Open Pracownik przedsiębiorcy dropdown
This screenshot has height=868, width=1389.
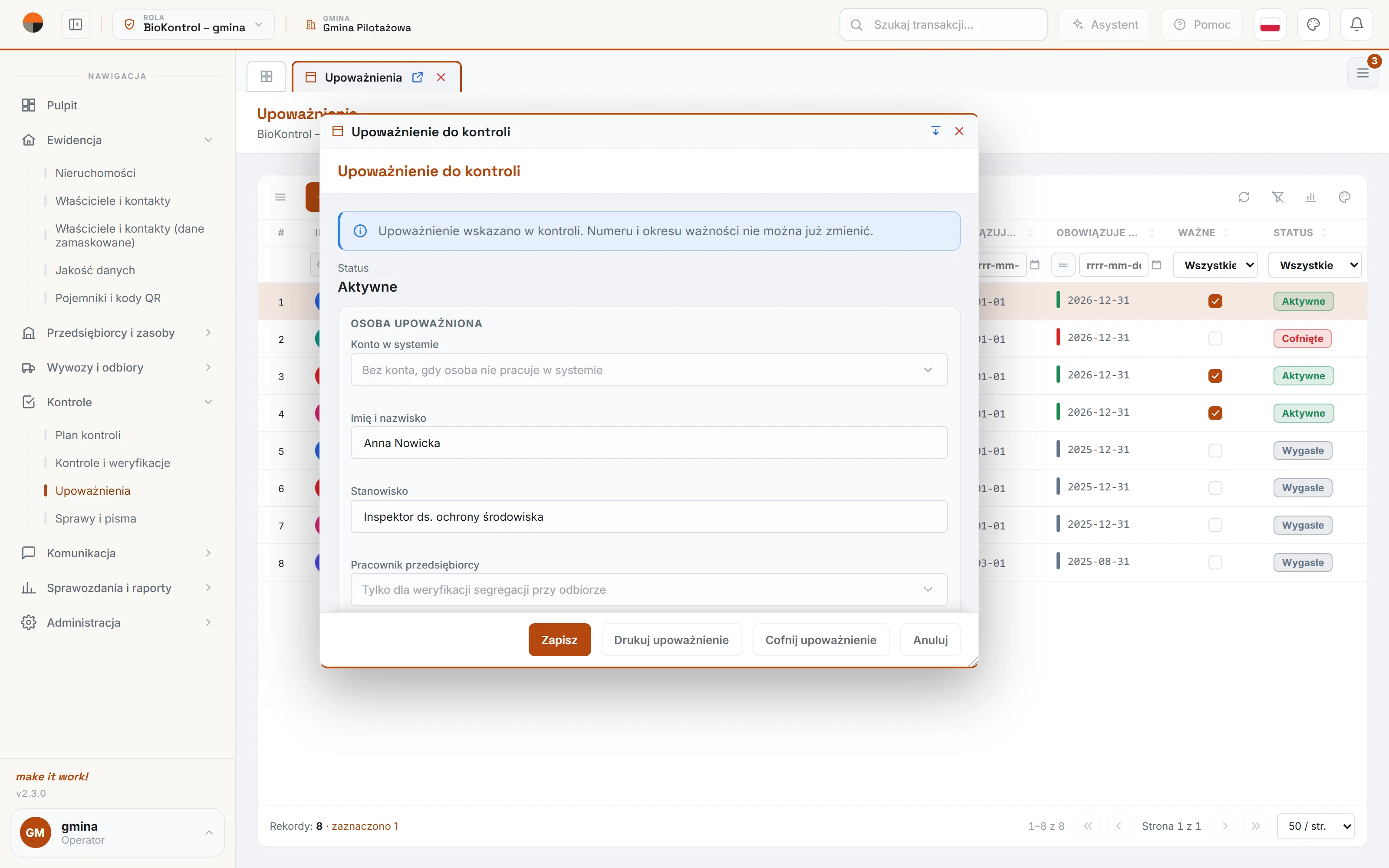[648, 589]
